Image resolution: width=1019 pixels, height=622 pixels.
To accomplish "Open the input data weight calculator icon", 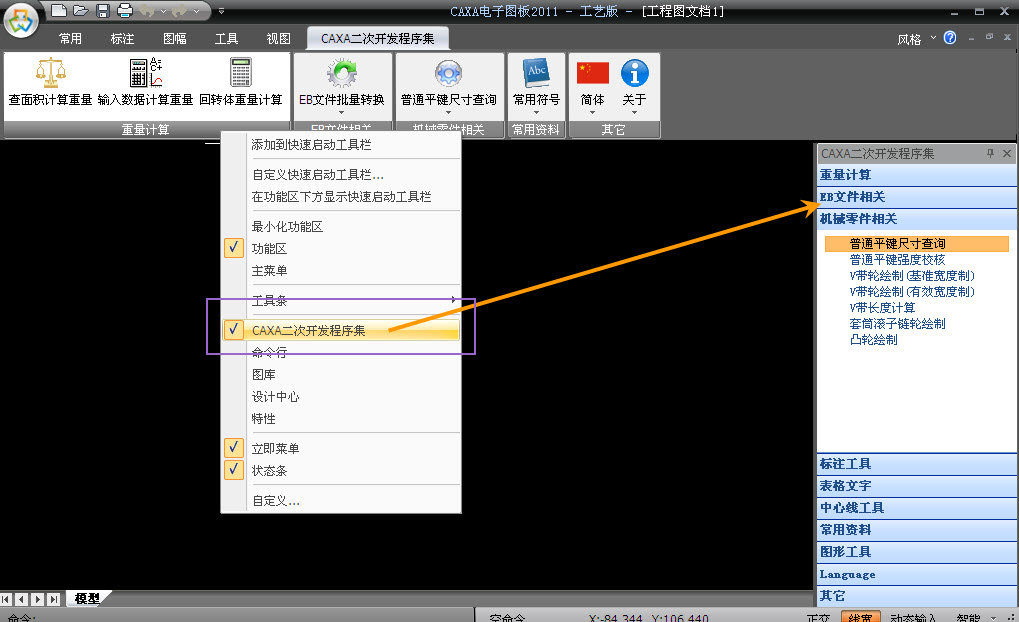I will pos(146,72).
